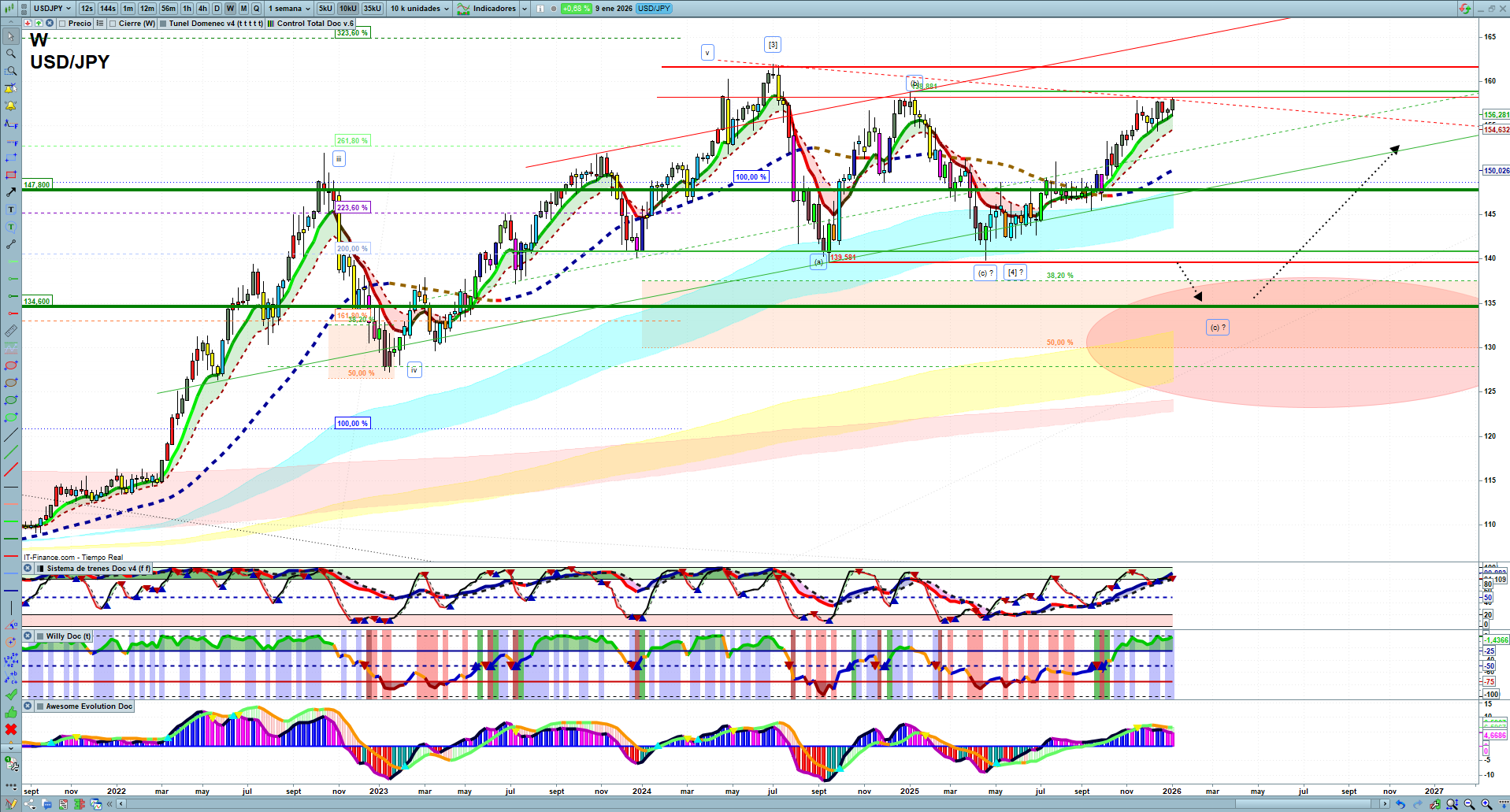
Task: Click the 56m timeframe button
Action: tap(169, 9)
